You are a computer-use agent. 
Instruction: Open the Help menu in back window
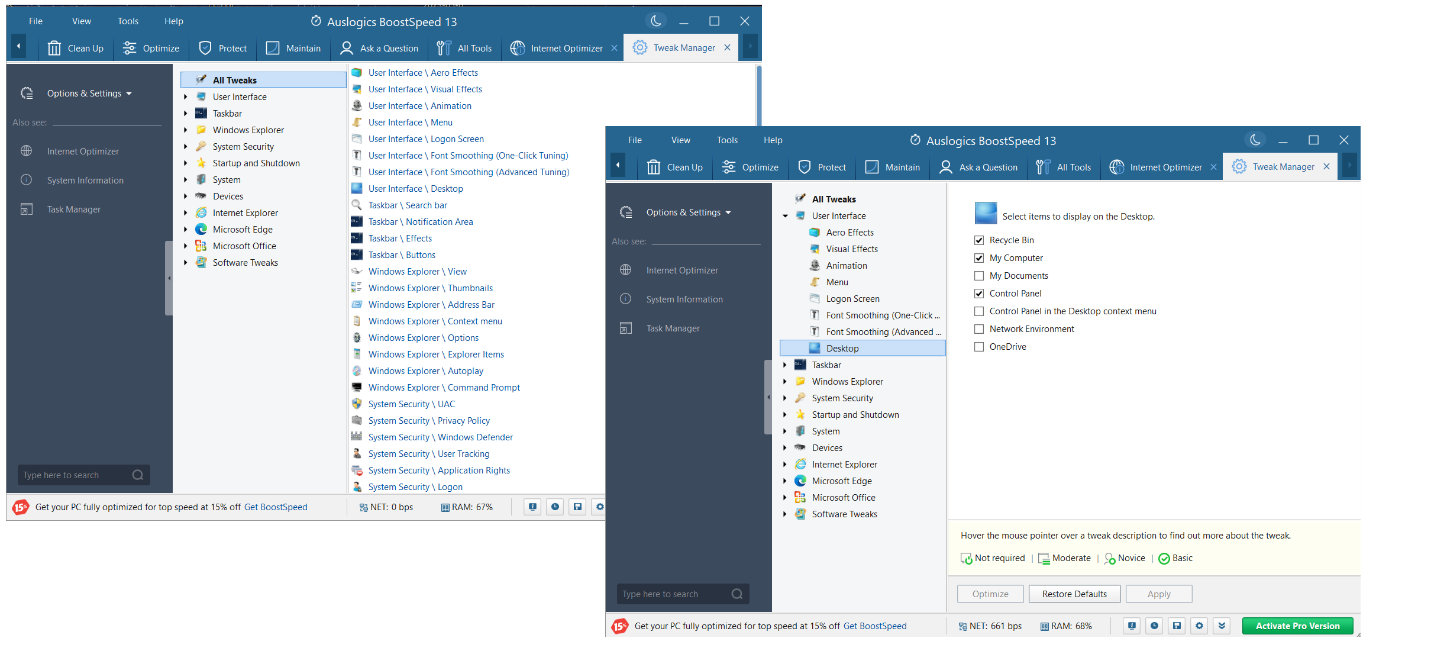[174, 21]
